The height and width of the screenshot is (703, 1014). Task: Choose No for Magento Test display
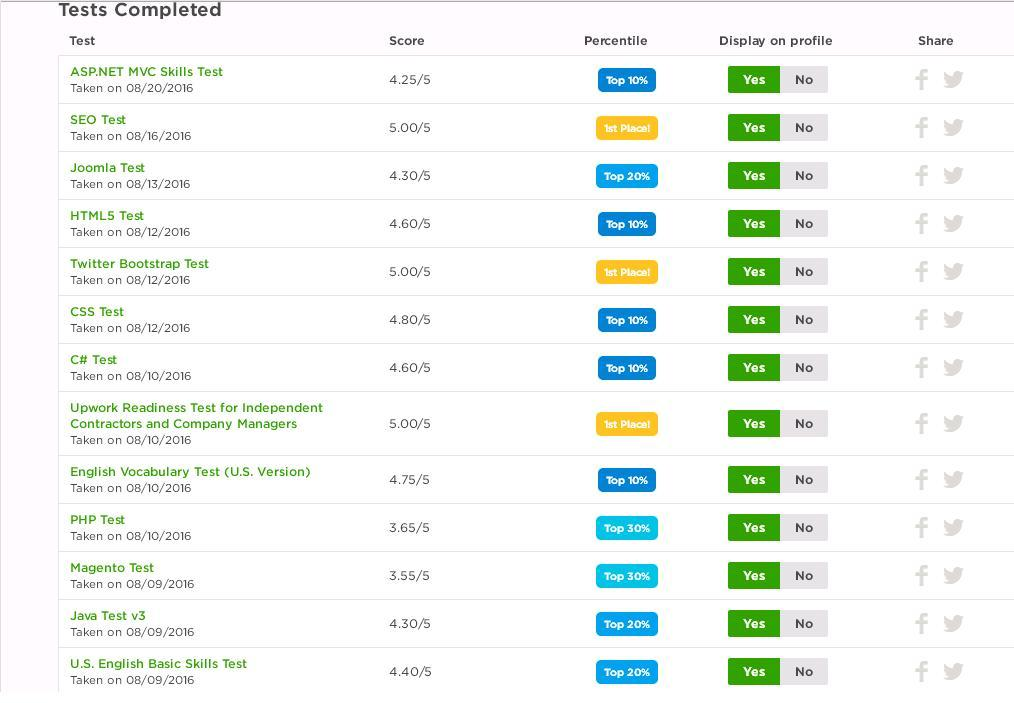[x=803, y=576]
